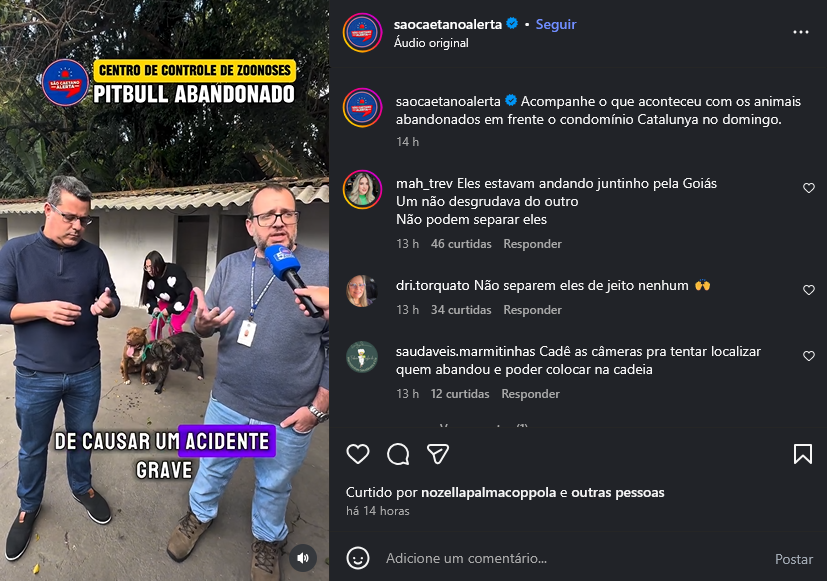Screen dimensions: 827x581
Task: Focus the Adicione um comentário field
Action: point(573,558)
